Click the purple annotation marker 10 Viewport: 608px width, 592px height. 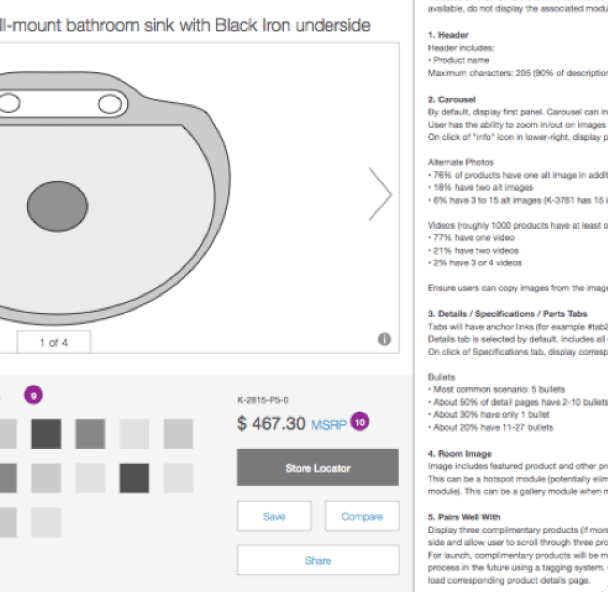[360, 422]
